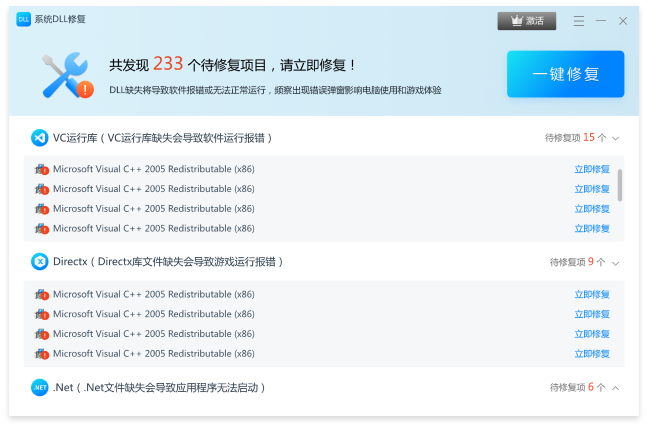
Task: Click the VC运行库 category icon
Action: 39,138
